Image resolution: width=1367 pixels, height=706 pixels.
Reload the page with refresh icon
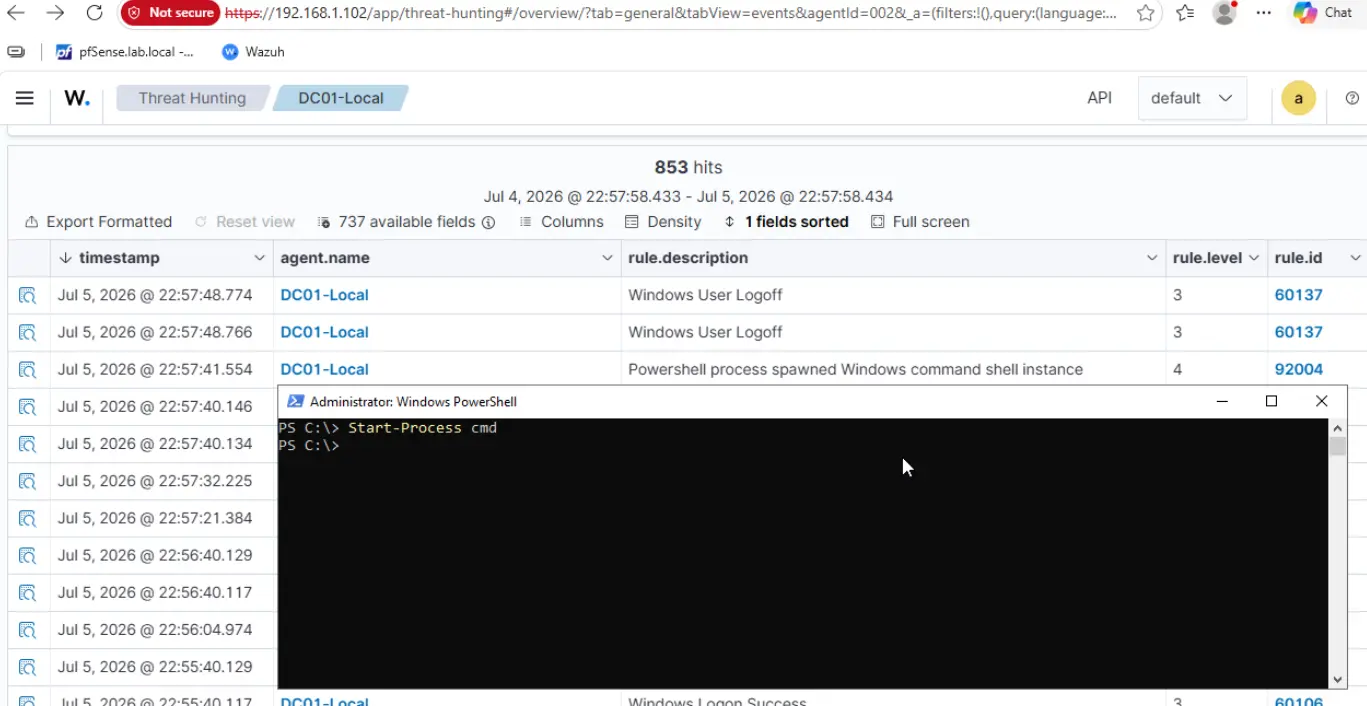pyautogui.click(x=94, y=13)
